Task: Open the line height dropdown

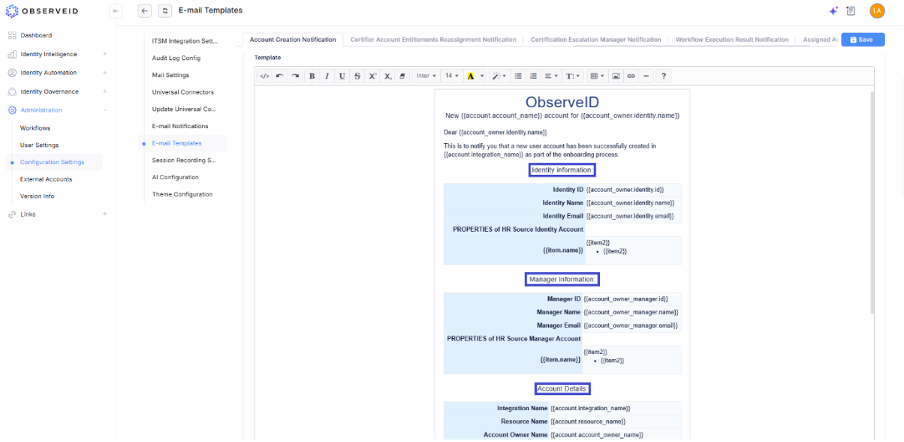Action: pyautogui.click(x=573, y=76)
